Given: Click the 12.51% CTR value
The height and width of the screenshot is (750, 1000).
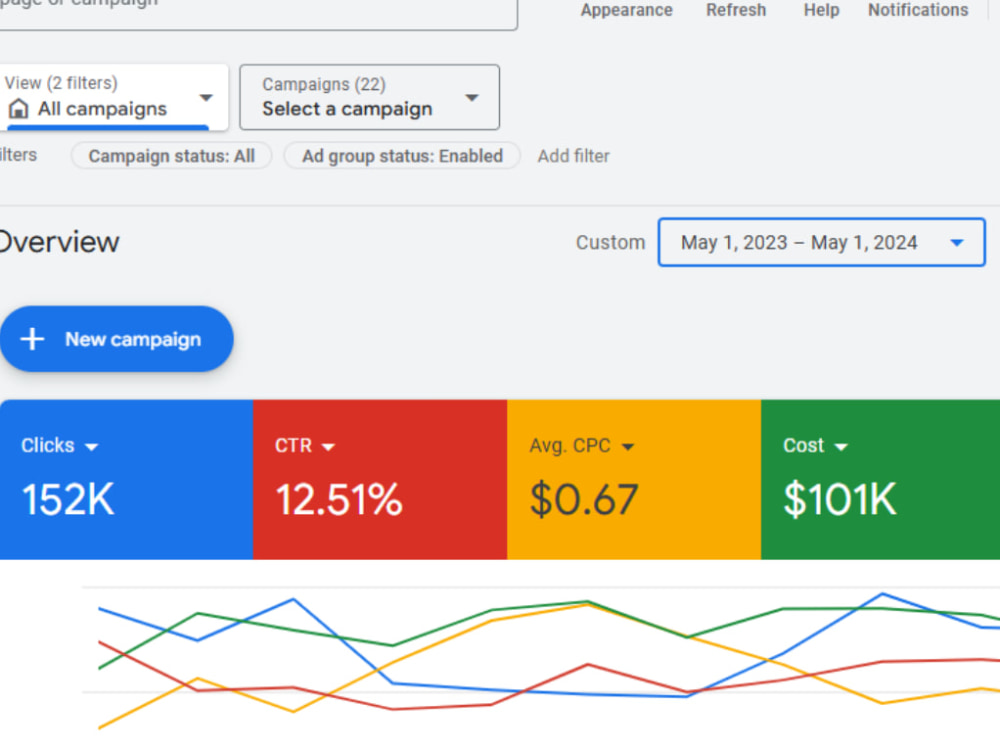Looking at the screenshot, I should pos(339,499).
